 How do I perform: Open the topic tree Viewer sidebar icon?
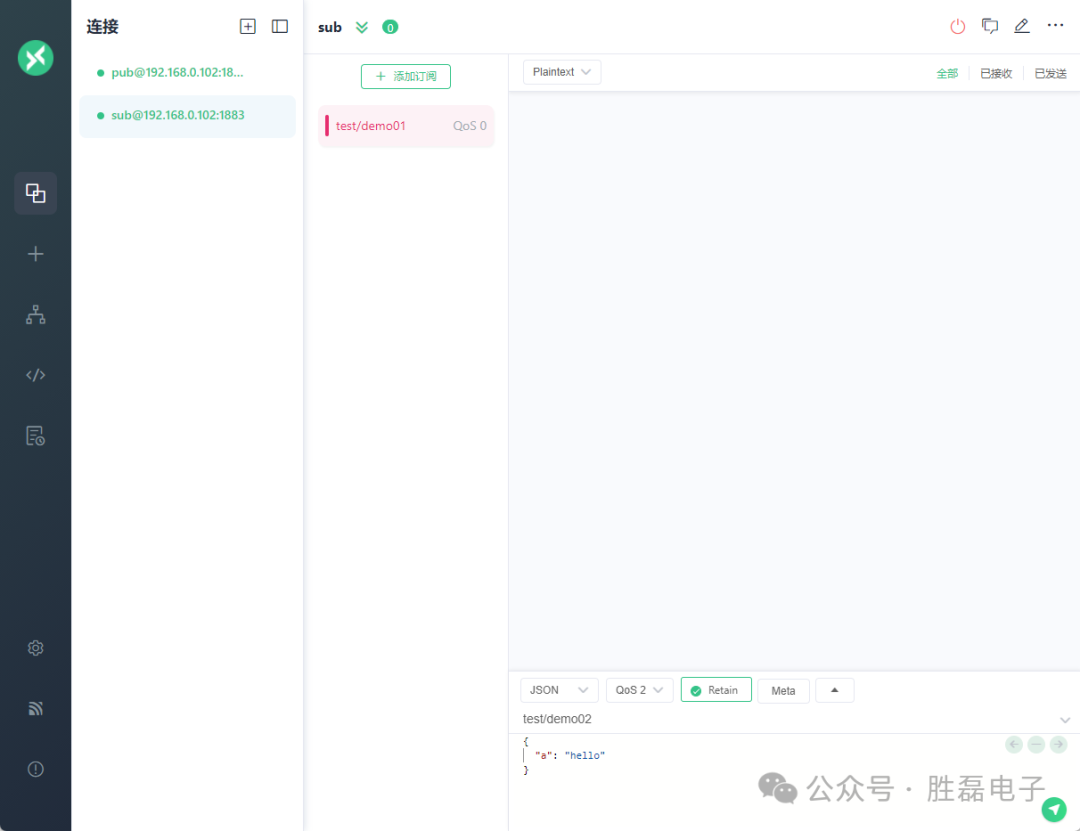[x=35, y=314]
